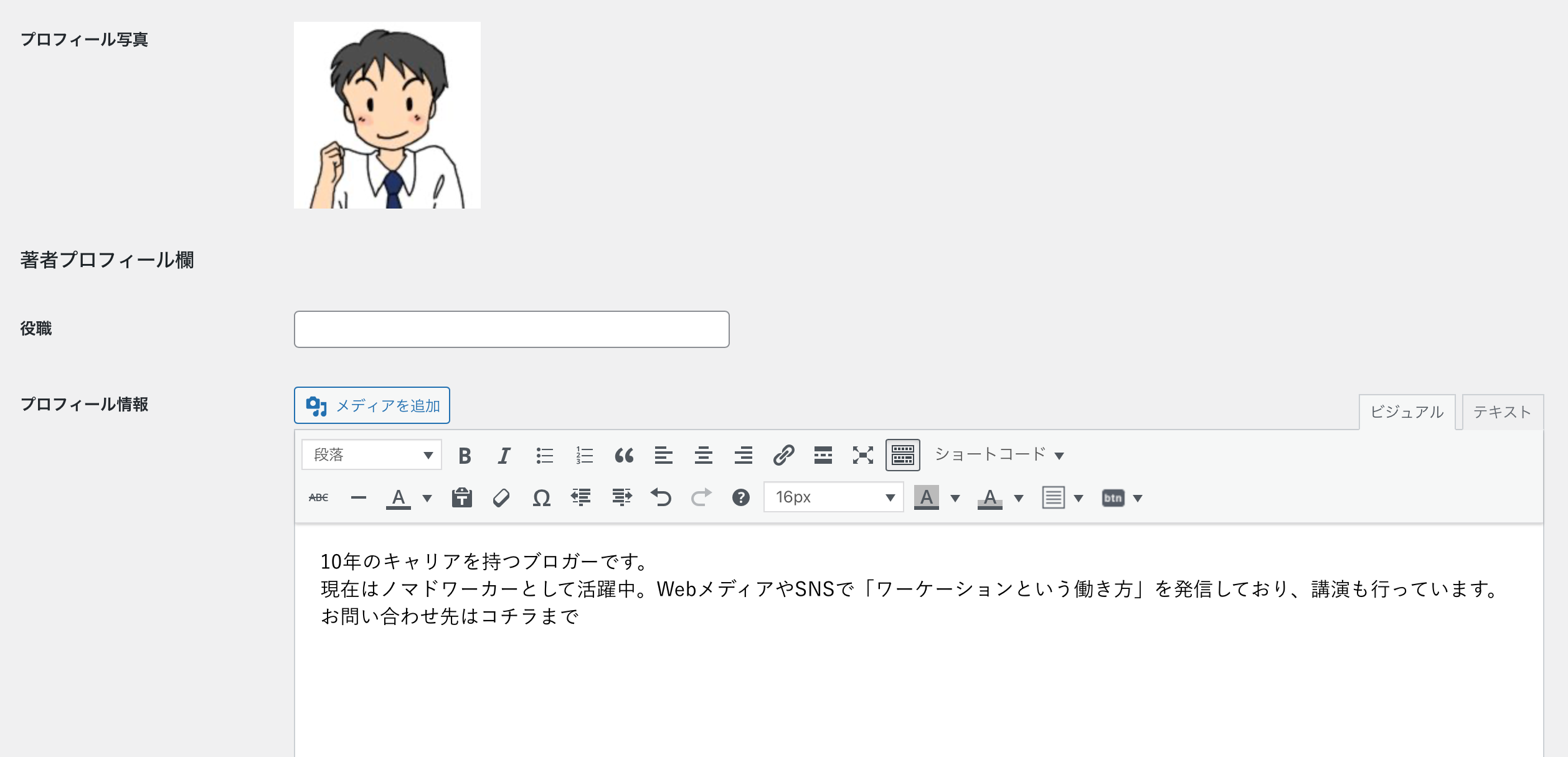The width and height of the screenshot is (1568, 757).
Task: Click the insert link icon
Action: point(783,456)
